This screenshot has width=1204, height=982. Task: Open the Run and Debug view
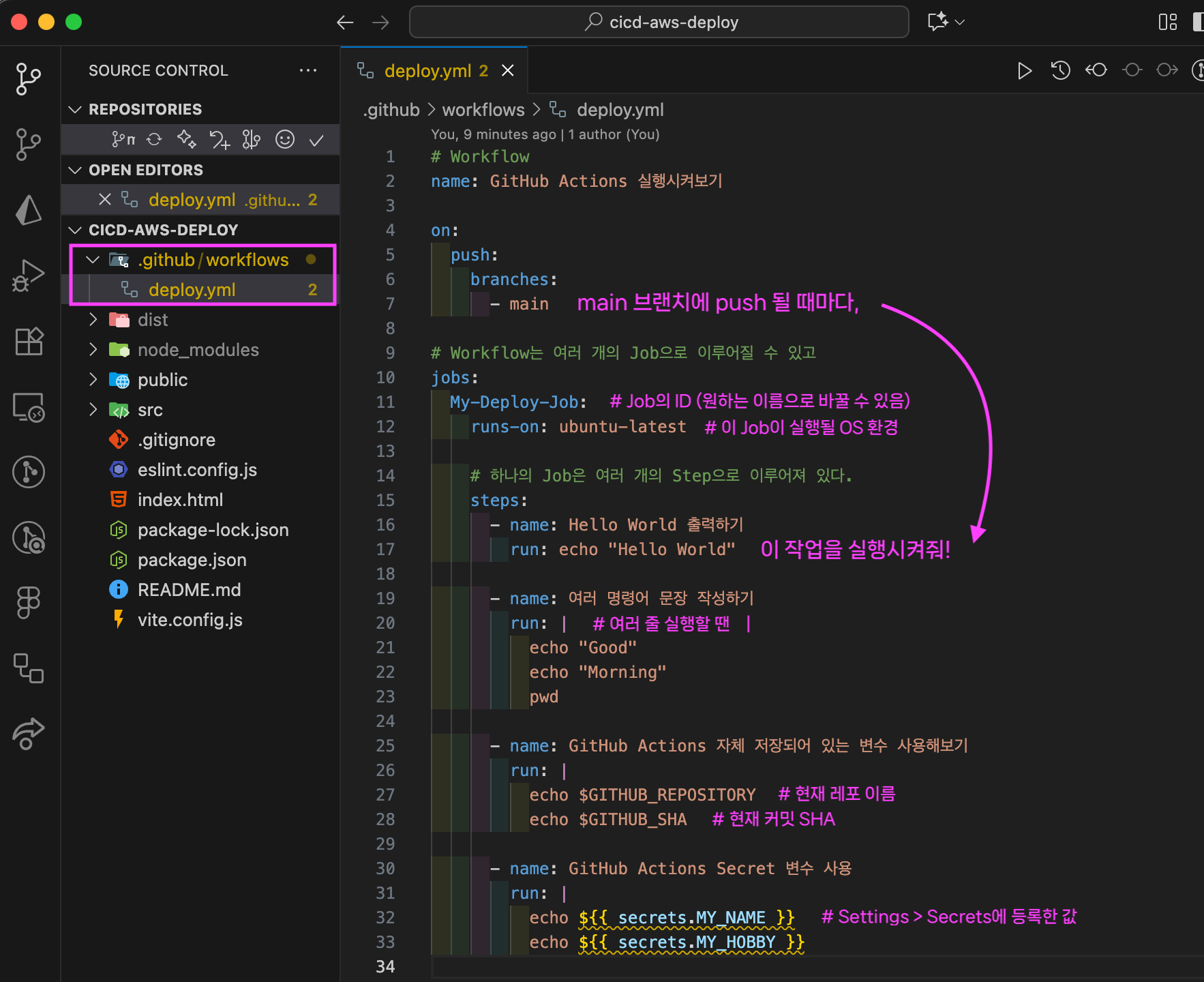tap(29, 276)
